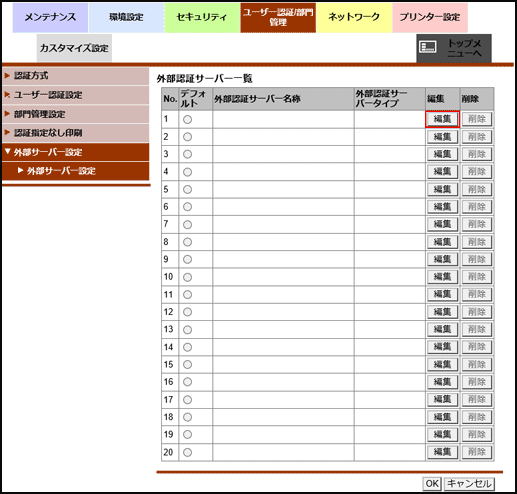Set row 20 default radio button
This screenshot has height=494, width=517.
(187, 452)
